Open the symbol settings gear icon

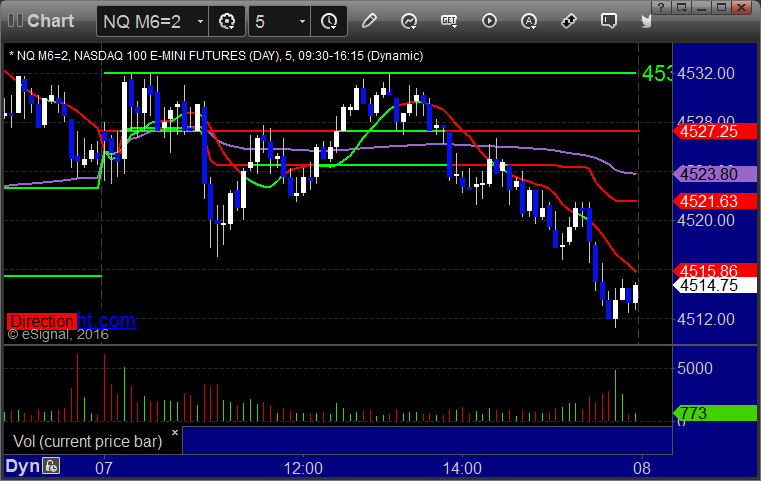point(227,21)
